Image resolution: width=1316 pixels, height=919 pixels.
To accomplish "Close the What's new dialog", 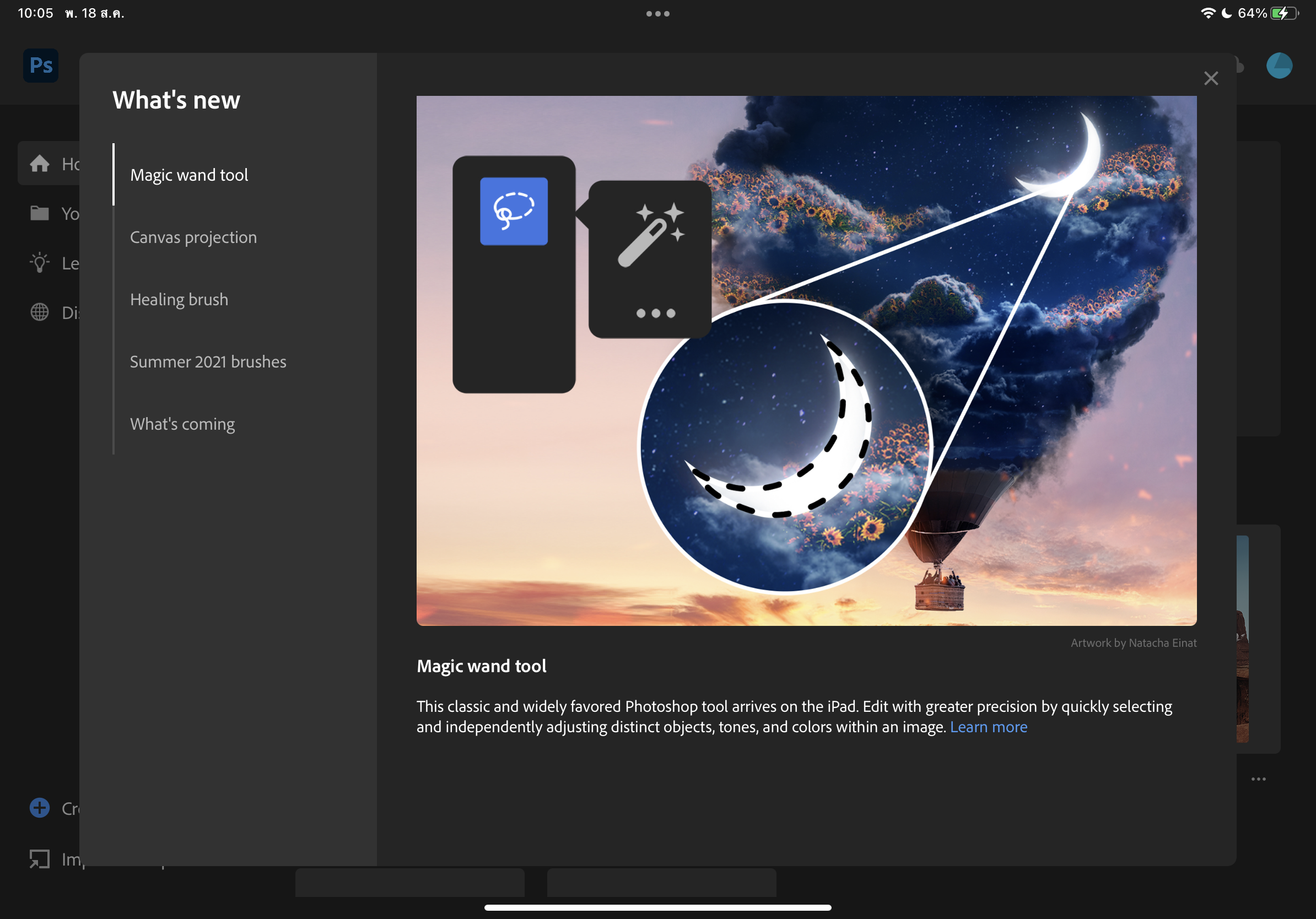I will [1211, 78].
